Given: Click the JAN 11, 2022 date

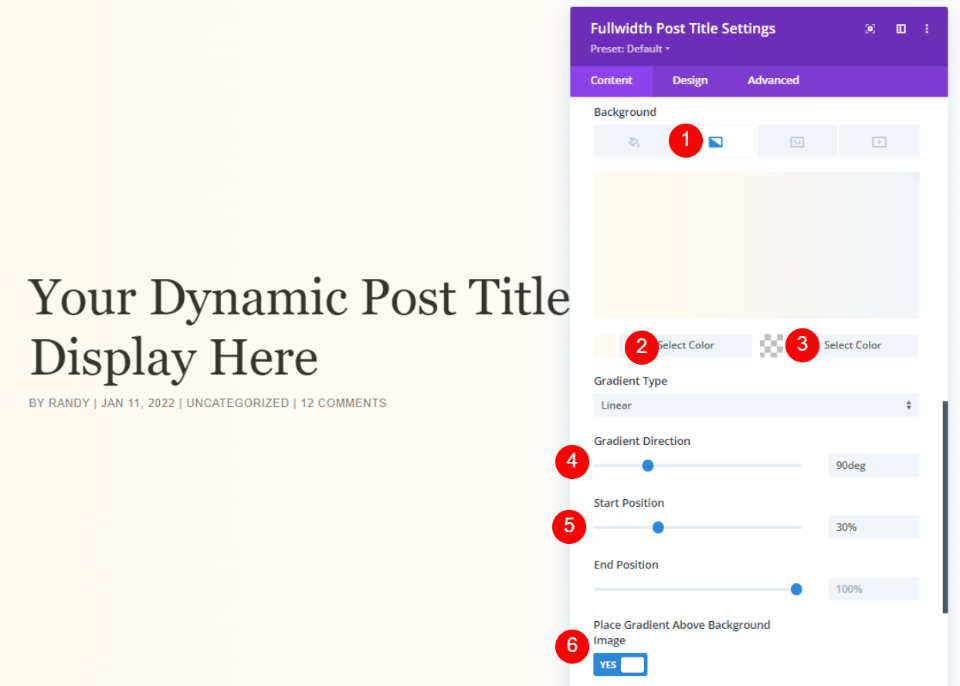Looking at the screenshot, I should (x=138, y=403).
